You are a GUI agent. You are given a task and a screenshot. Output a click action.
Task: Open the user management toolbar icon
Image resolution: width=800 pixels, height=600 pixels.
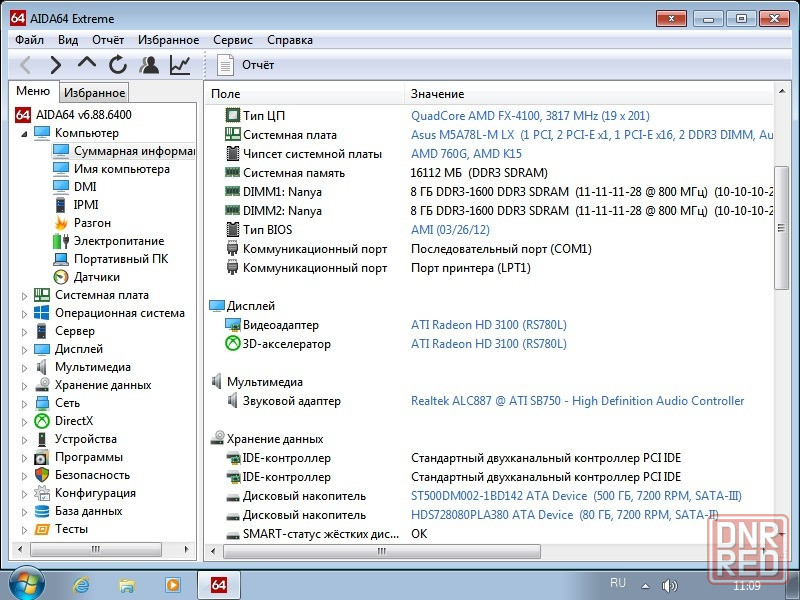149,65
